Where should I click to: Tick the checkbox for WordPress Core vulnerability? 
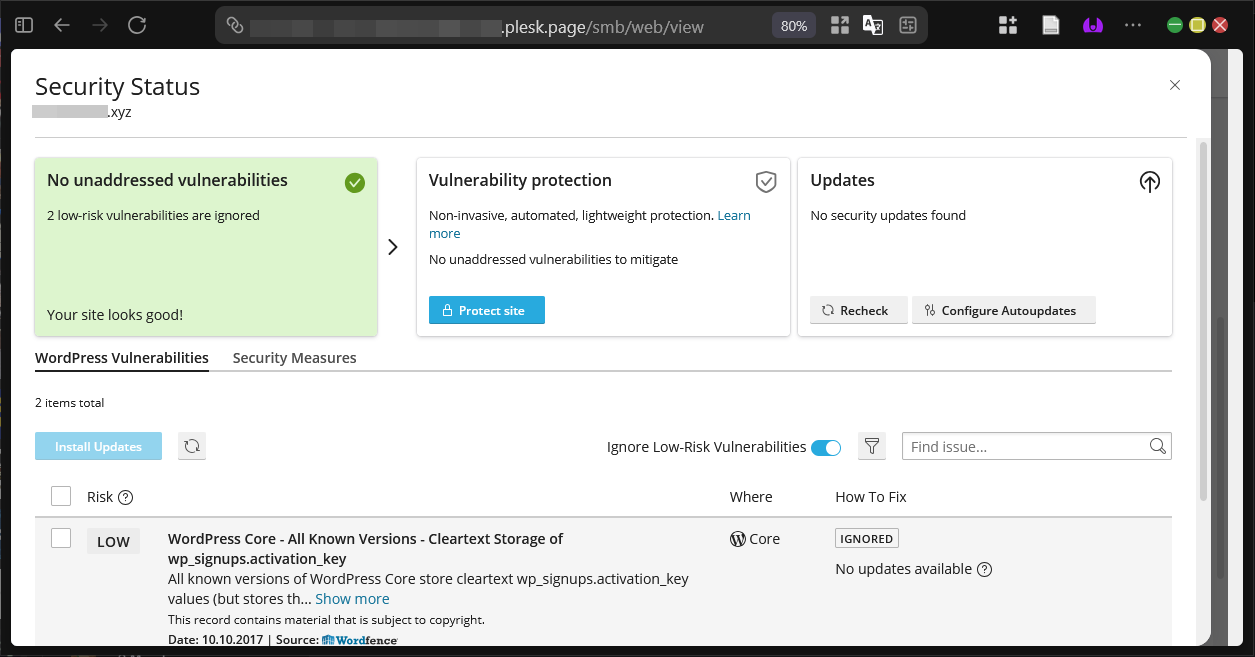click(61, 538)
